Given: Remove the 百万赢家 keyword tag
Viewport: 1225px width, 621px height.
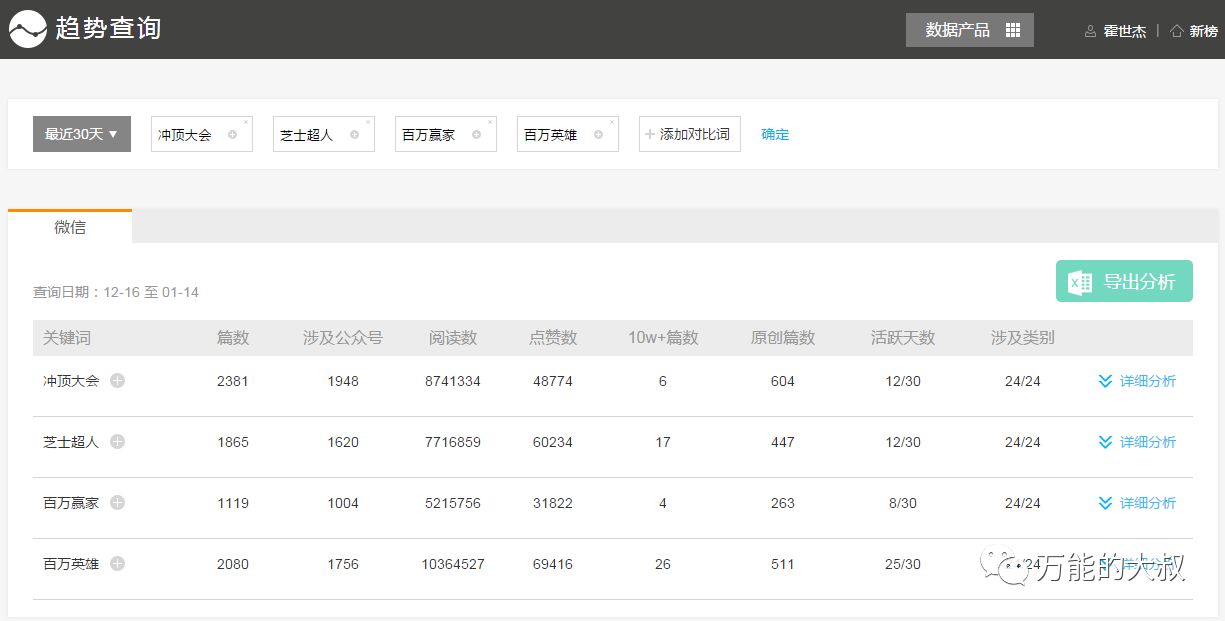Looking at the screenshot, I should [x=490, y=122].
